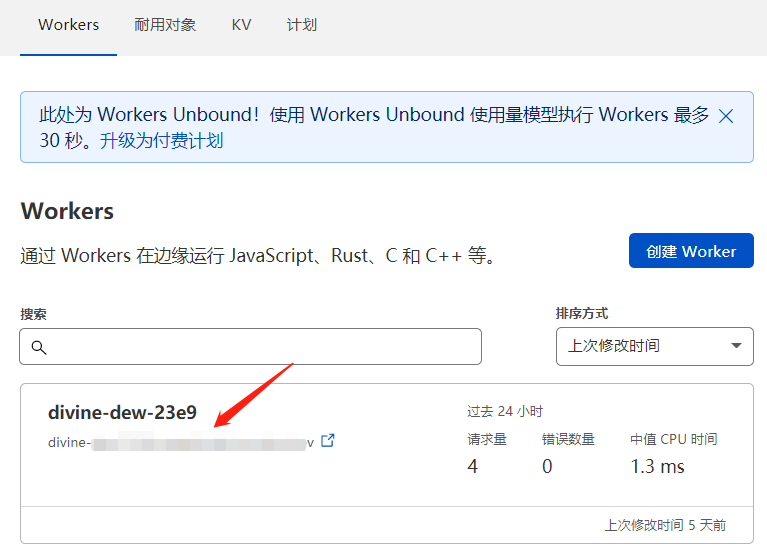This screenshot has height=554, width=767.
Task: Click the Workers page heading
Action: tap(67, 211)
